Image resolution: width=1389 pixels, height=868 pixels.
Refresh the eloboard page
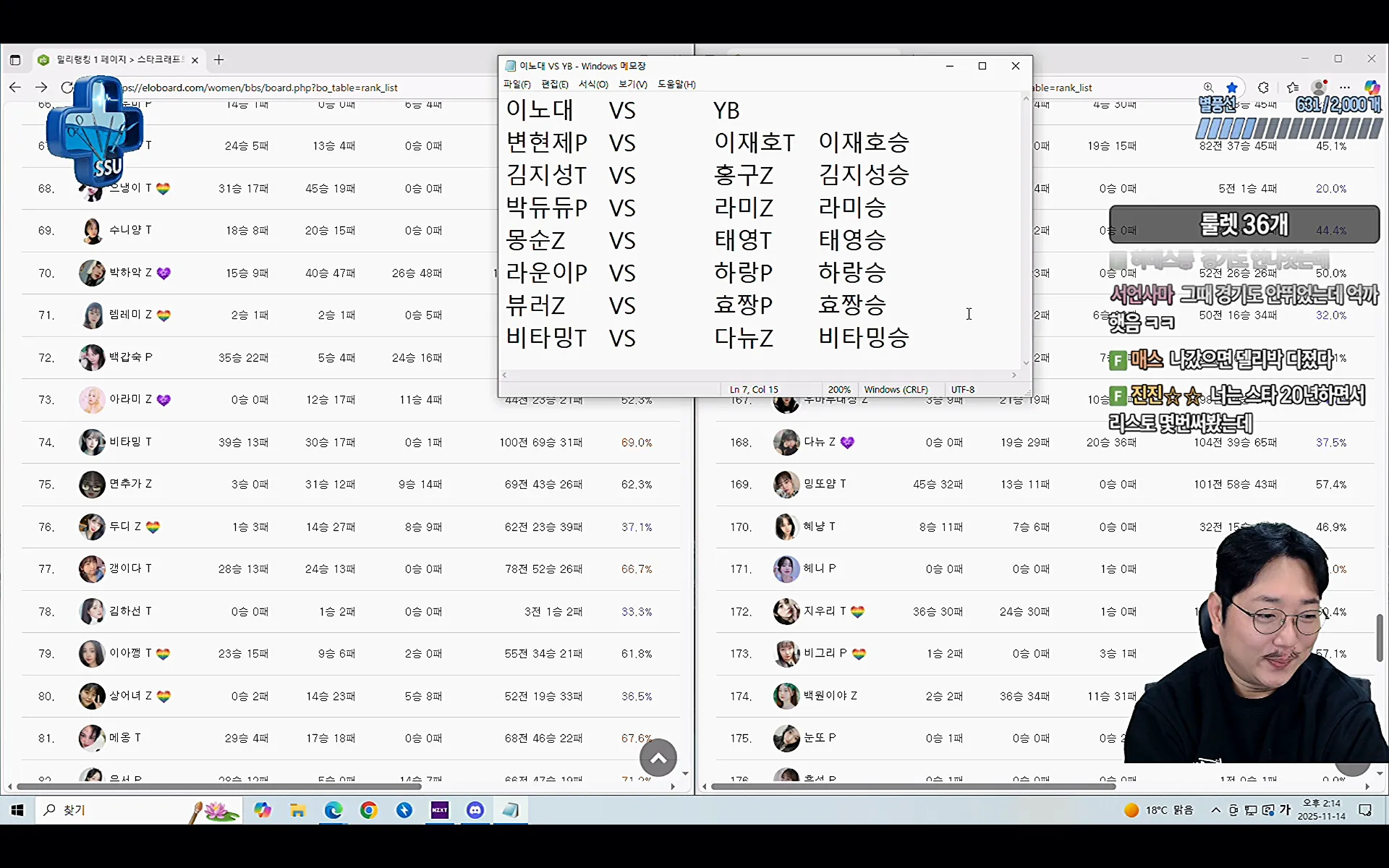coord(67,87)
